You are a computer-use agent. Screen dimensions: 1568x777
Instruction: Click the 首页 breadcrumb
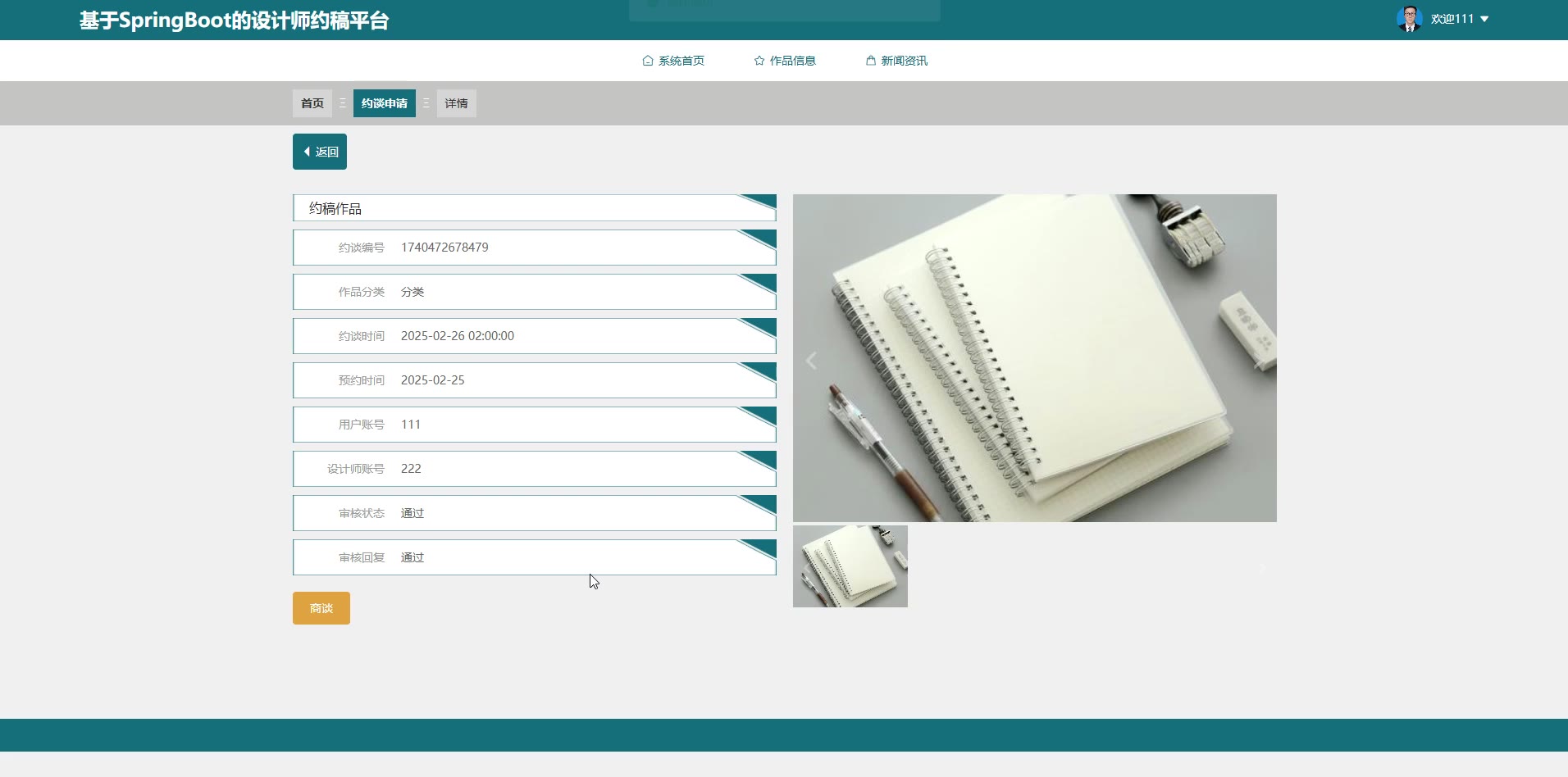click(x=312, y=103)
